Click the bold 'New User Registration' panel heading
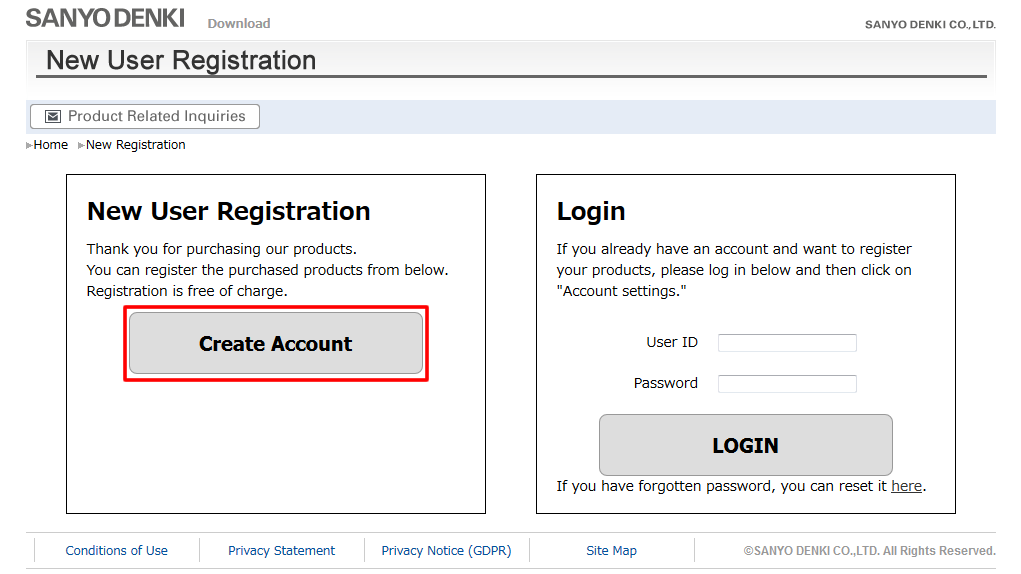The width and height of the screenshot is (1021, 574). [x=229, y=212]
